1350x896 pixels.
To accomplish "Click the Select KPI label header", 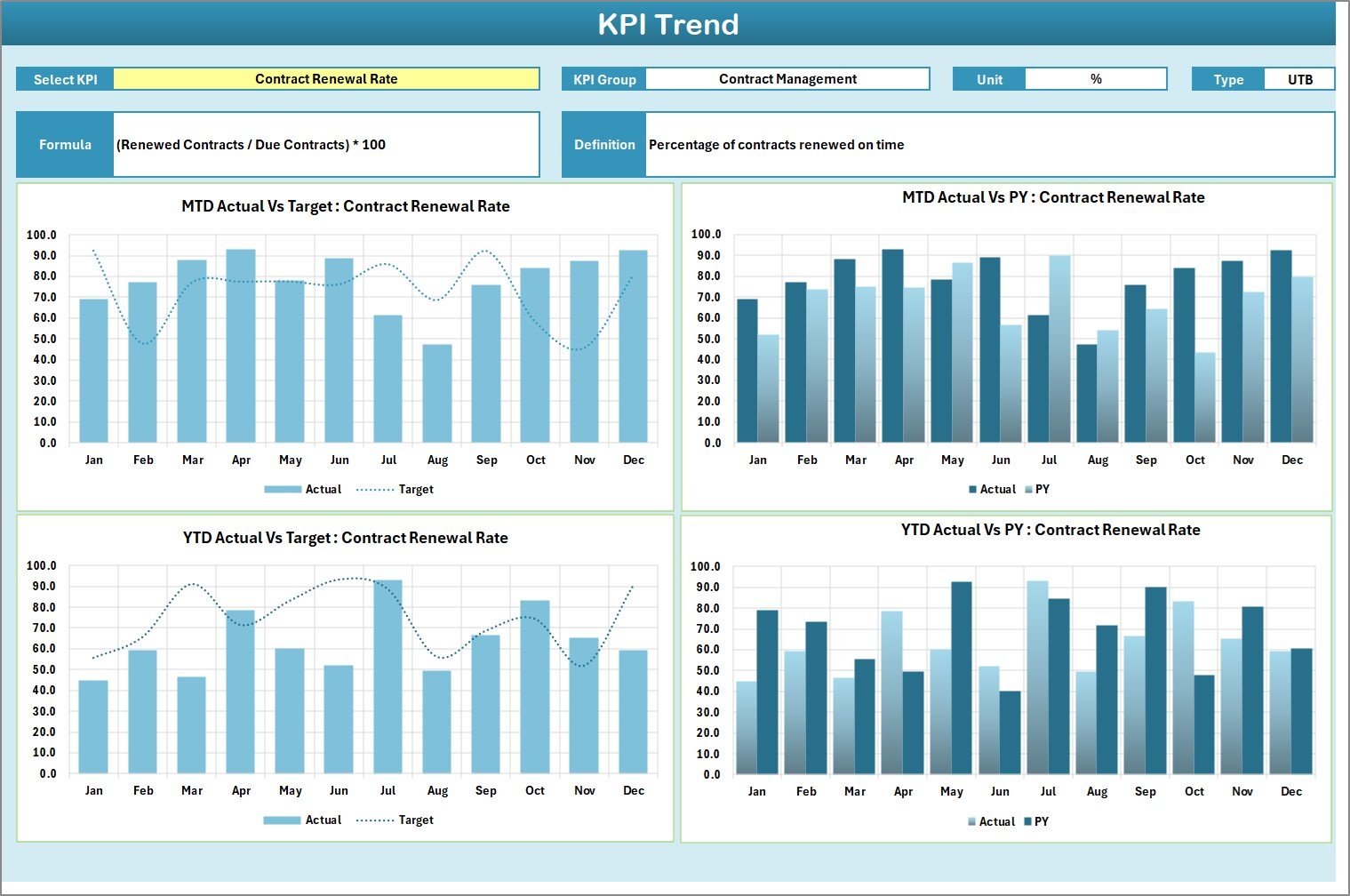I will click(x=65, y=78).
